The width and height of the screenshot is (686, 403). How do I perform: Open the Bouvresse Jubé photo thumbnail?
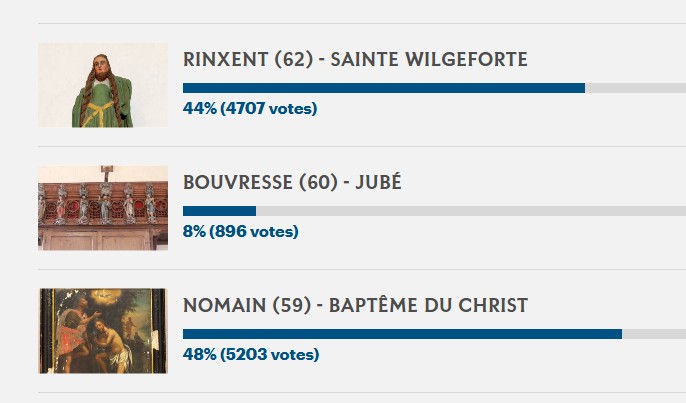tap(103, 208)
